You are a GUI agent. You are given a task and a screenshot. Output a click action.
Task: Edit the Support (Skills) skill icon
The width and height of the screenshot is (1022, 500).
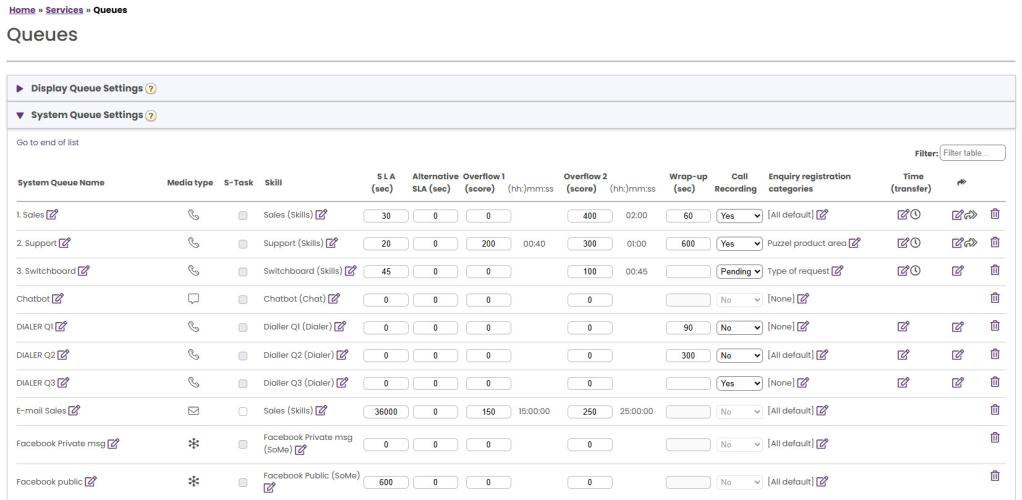[x=332, y=243]
